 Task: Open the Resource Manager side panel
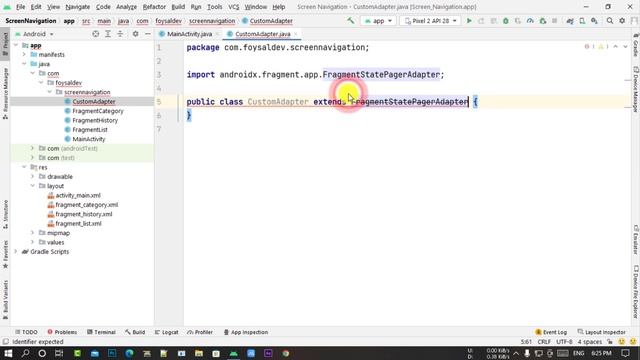tap(5, 93)
